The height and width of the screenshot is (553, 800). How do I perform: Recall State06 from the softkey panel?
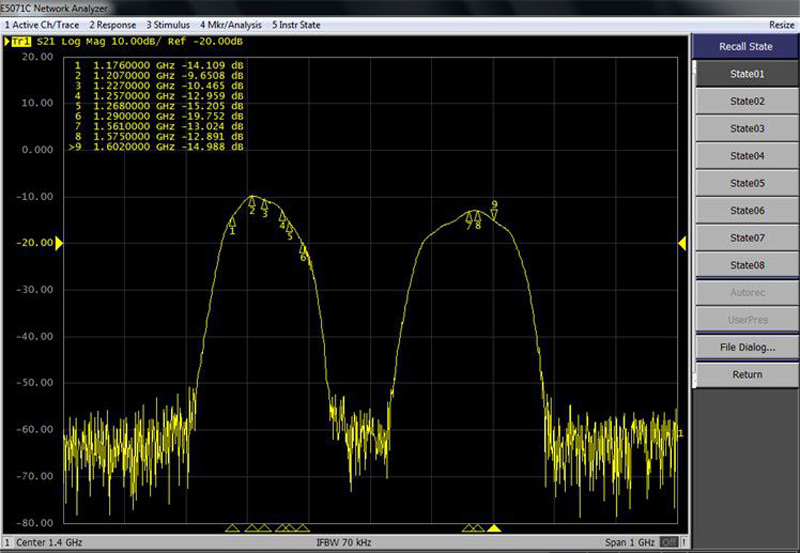coord(747,210)
